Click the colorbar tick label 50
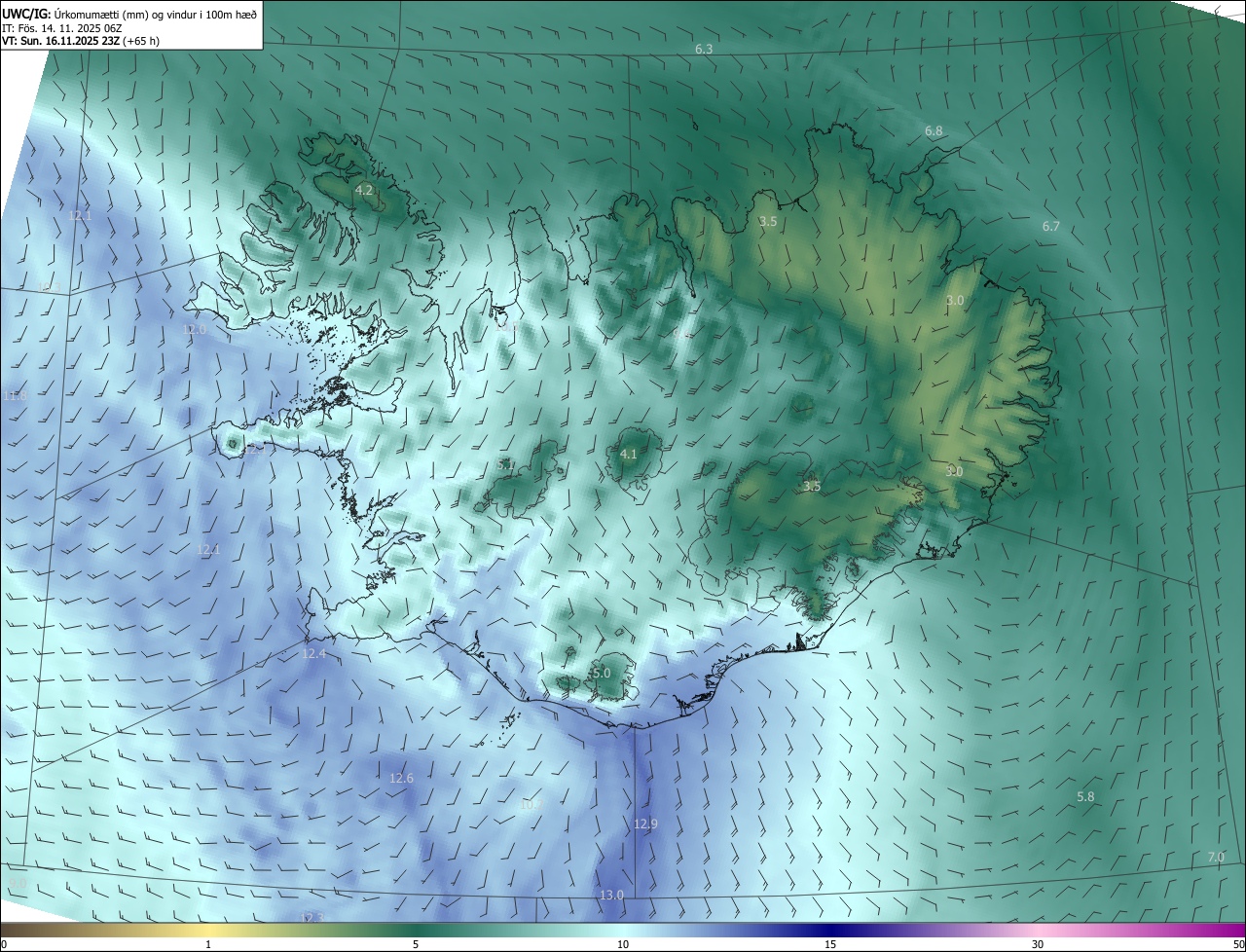The image size is (1246, 952). click(1238, 944)
